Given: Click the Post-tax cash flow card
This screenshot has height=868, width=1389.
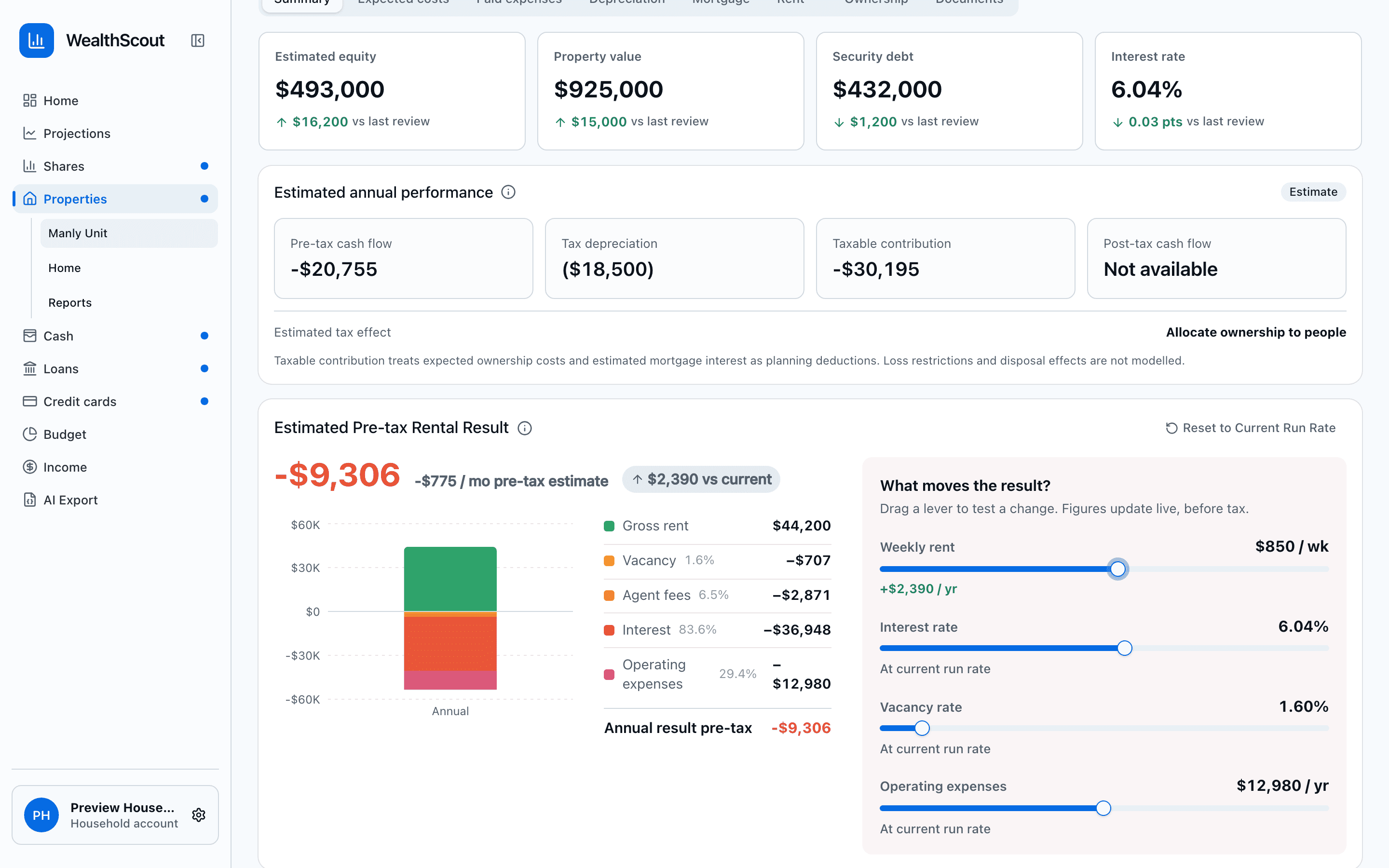Looking at the screenshot, I should click(x=1216, y=258).
